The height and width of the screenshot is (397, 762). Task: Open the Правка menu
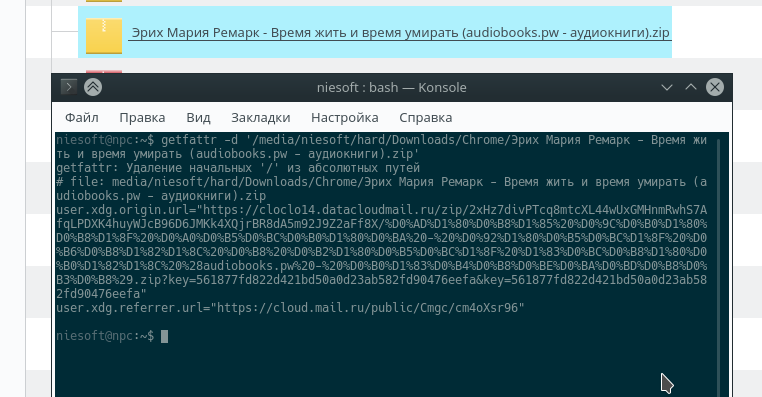tap(142, 118)
